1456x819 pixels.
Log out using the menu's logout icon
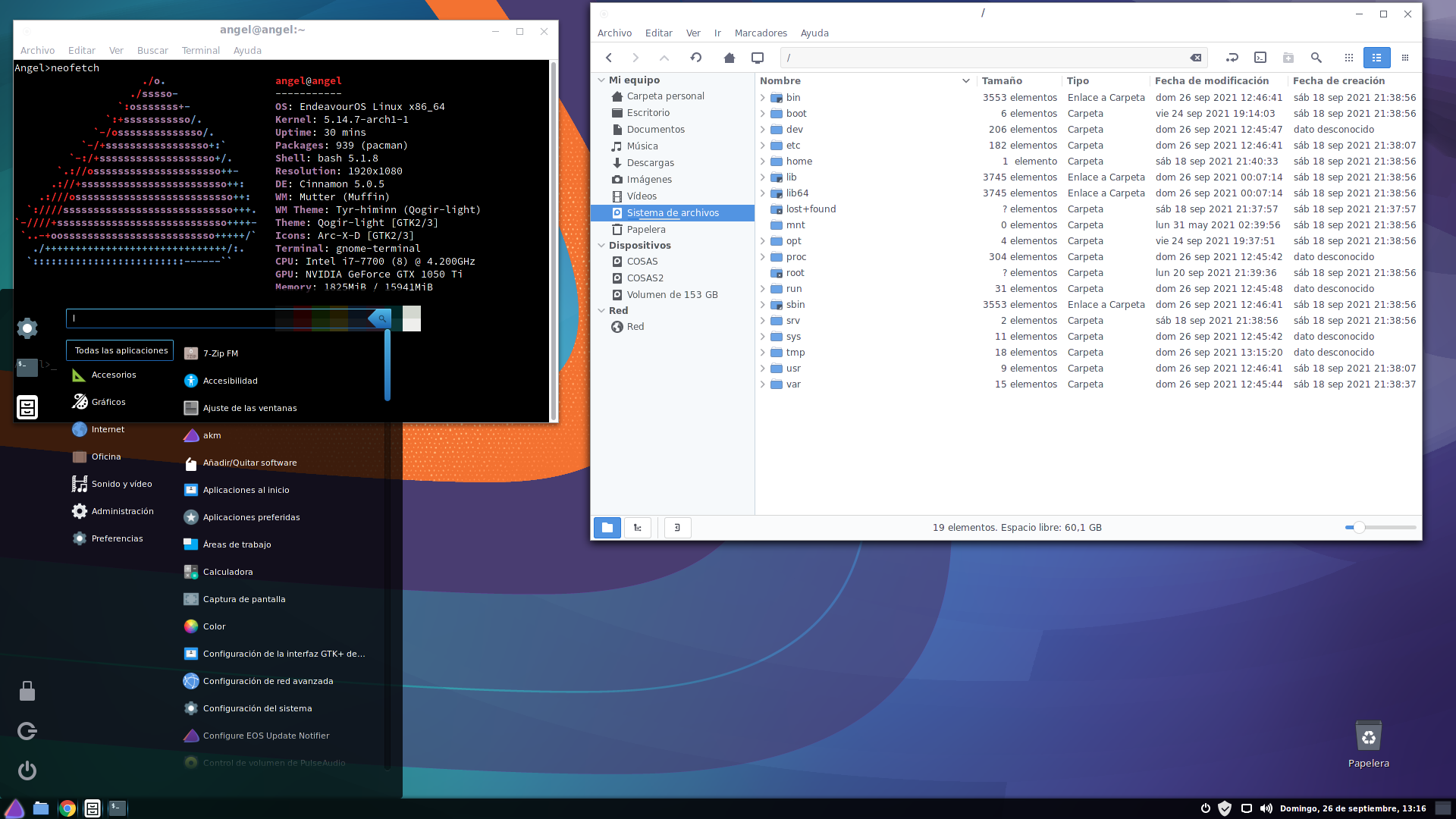point(27,731)
